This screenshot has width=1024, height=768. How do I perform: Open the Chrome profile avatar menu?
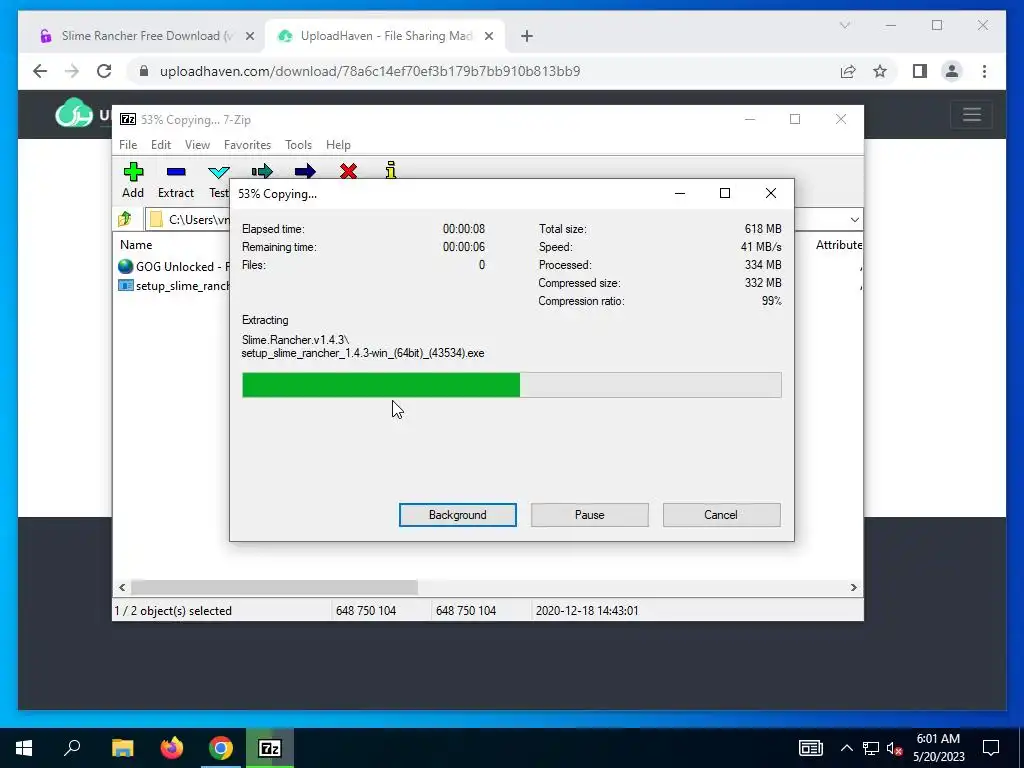click(x=952, y=71)
